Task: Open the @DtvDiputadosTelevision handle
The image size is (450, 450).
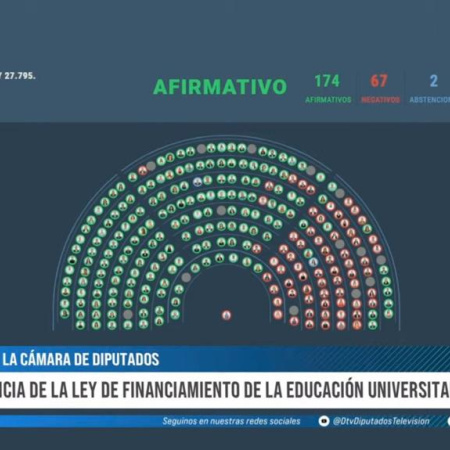Action: pos(381,421)
